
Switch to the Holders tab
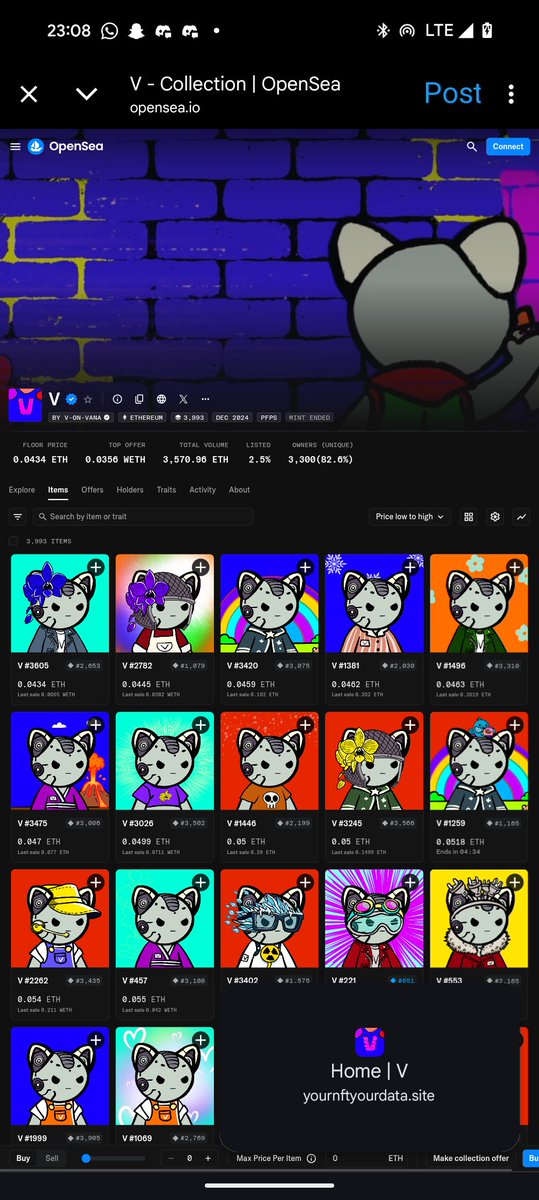130,490
